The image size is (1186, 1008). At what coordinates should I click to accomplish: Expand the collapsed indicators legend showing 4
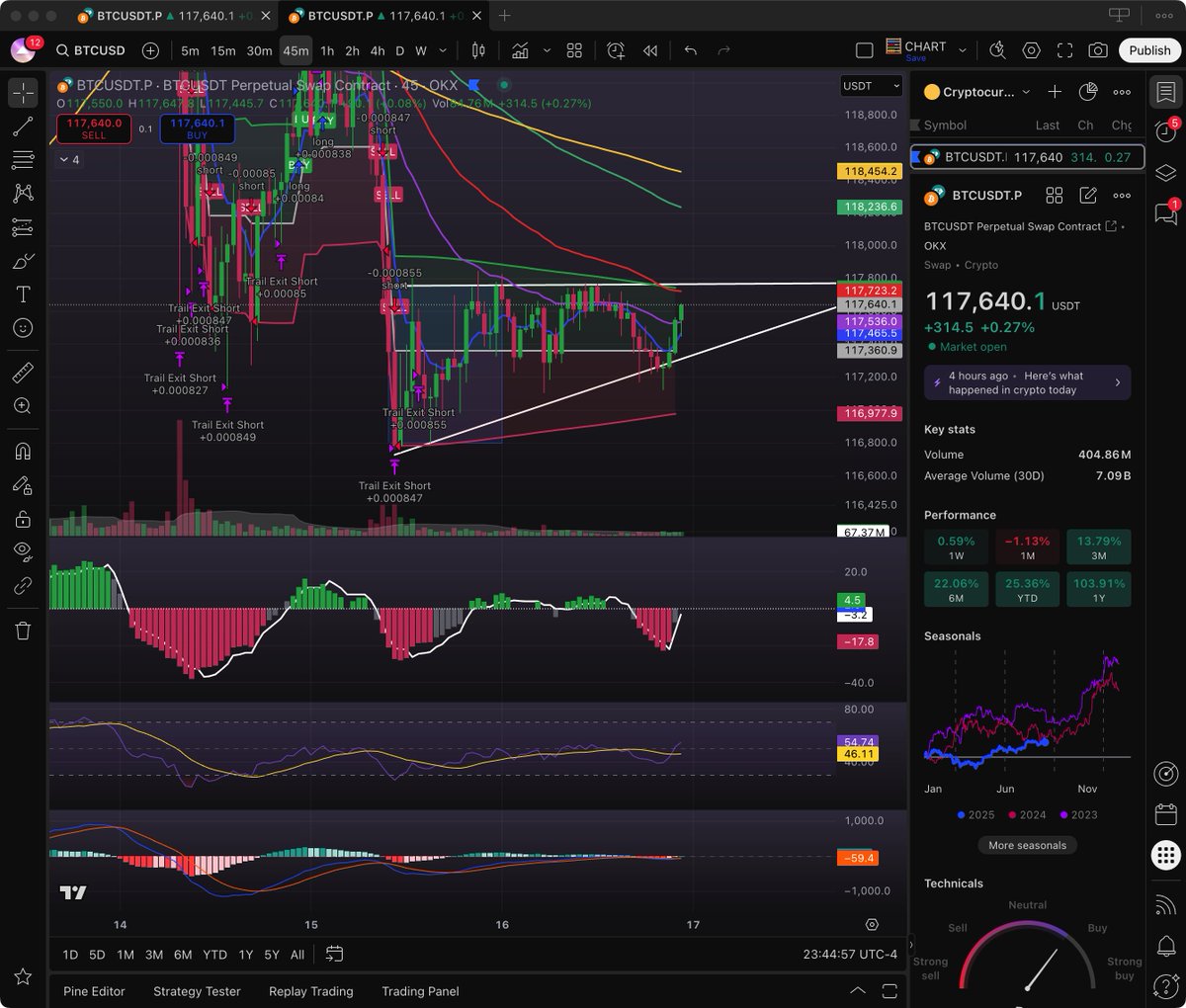coord(69,159)
